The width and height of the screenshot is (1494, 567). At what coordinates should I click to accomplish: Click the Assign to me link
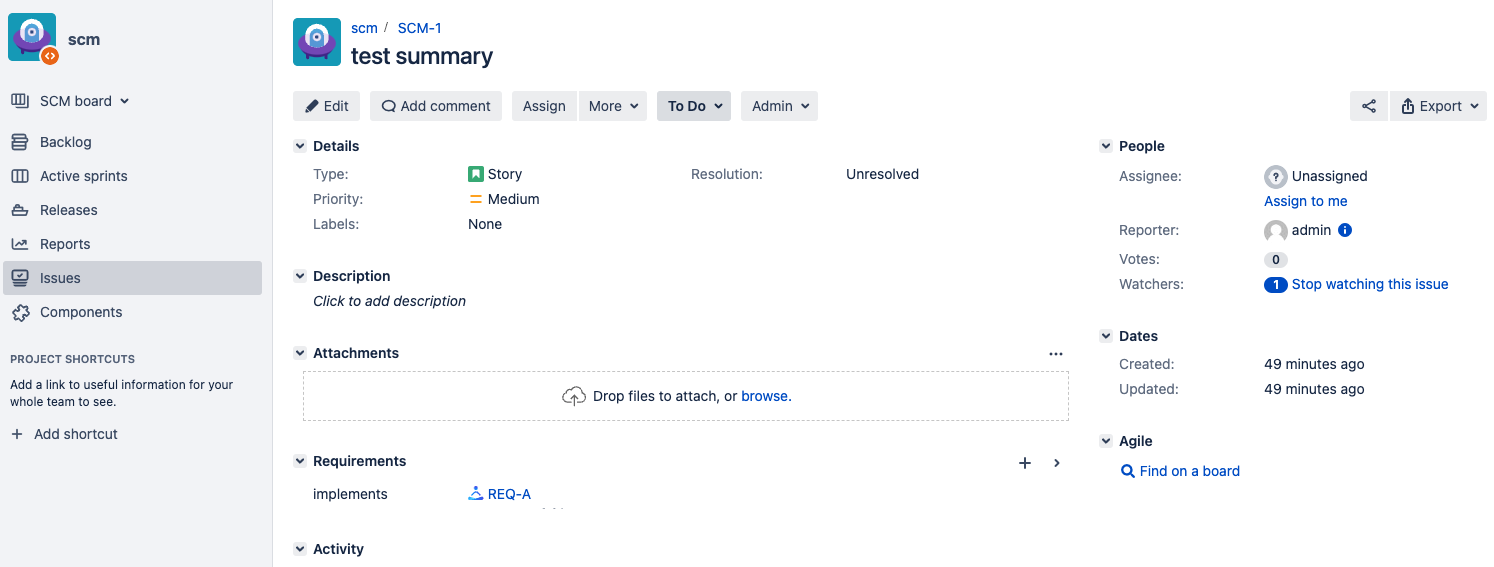tap(1305, 201)
